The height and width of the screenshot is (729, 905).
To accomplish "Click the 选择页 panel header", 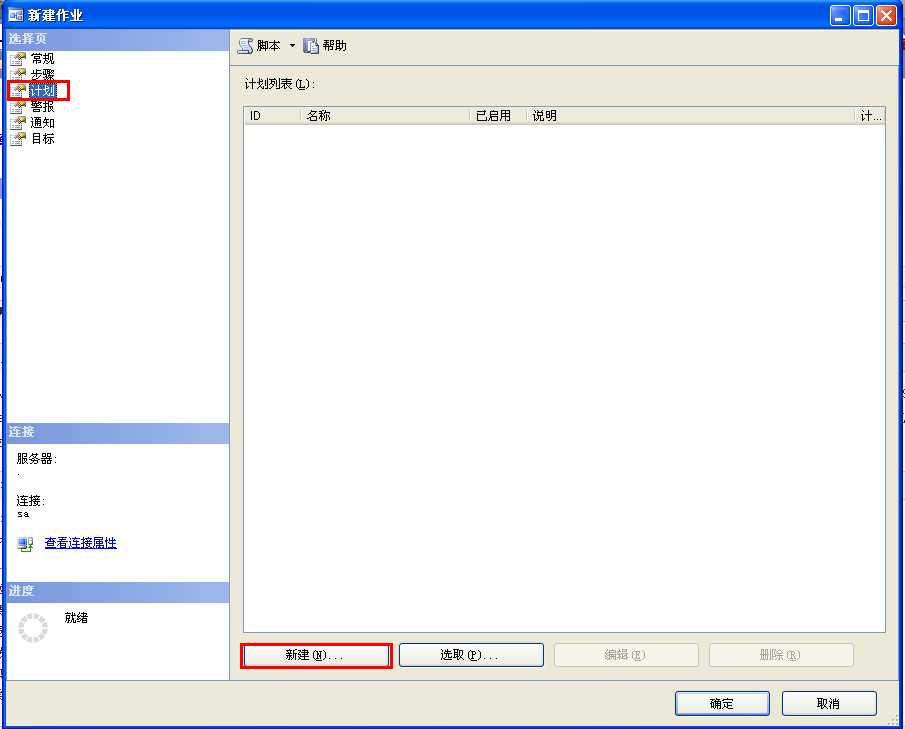I will click(x=118, y=39).
